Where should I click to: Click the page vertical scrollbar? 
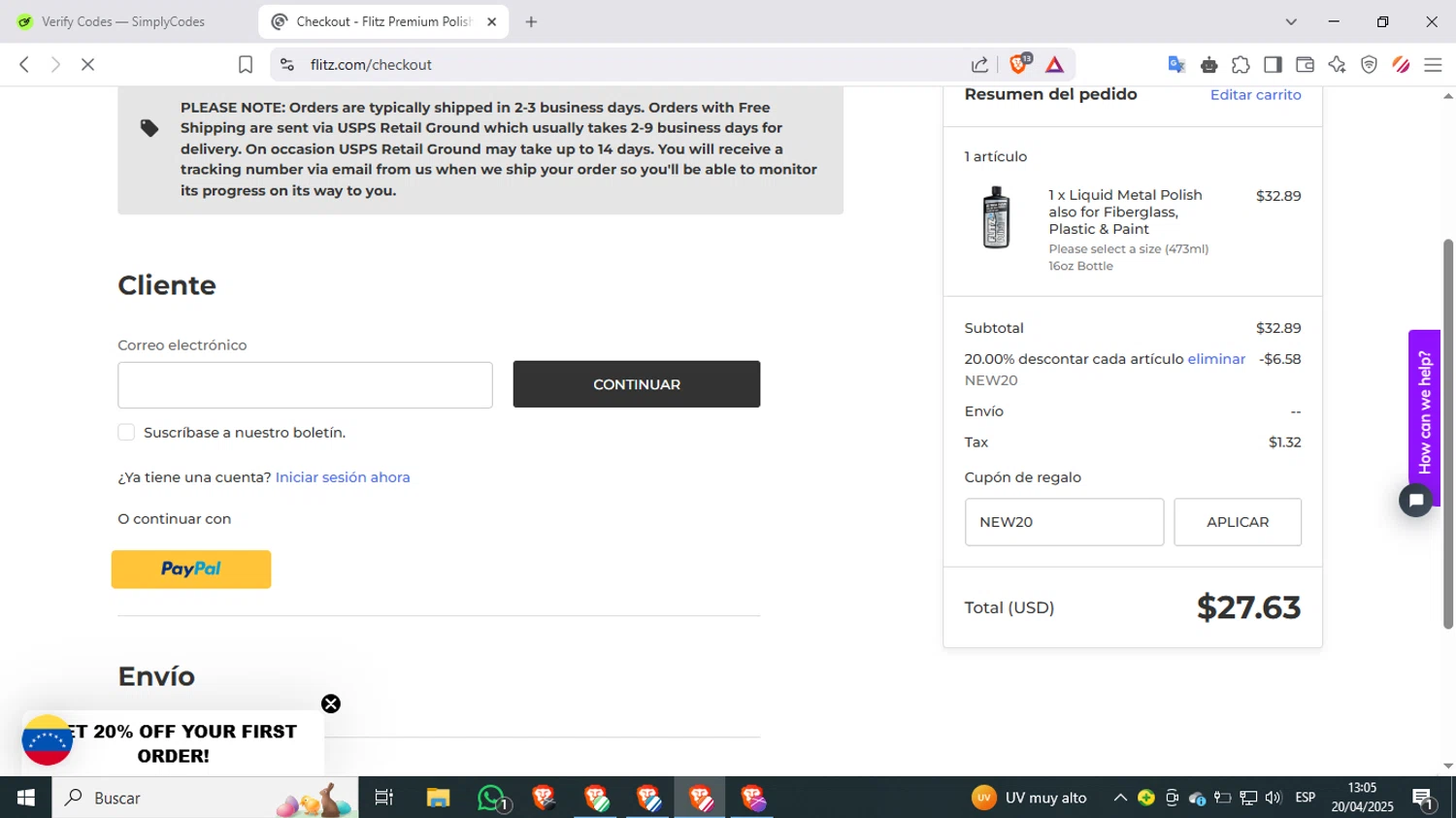(1448, 434)
